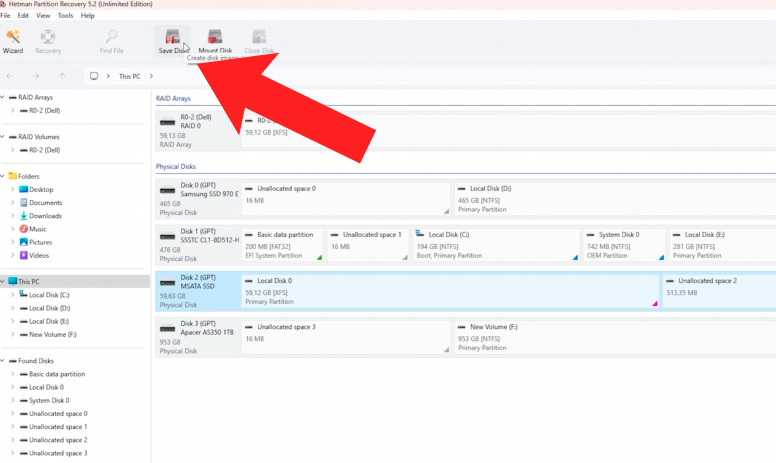Open the Help menu

pyautogui.click(x=88, y=15)
